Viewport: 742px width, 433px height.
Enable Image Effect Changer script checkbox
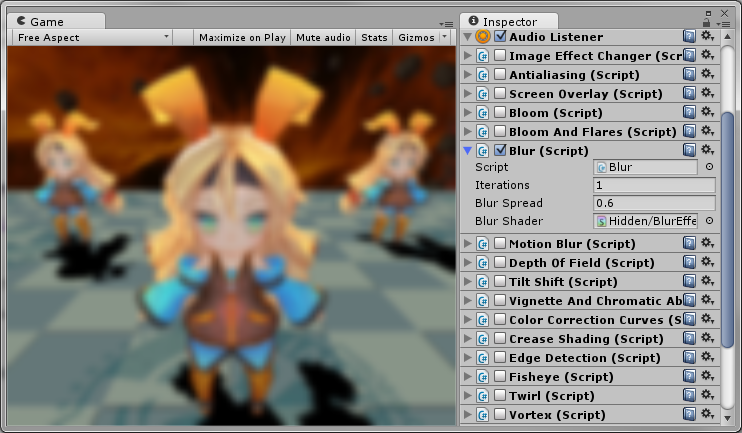click(500, 55)
